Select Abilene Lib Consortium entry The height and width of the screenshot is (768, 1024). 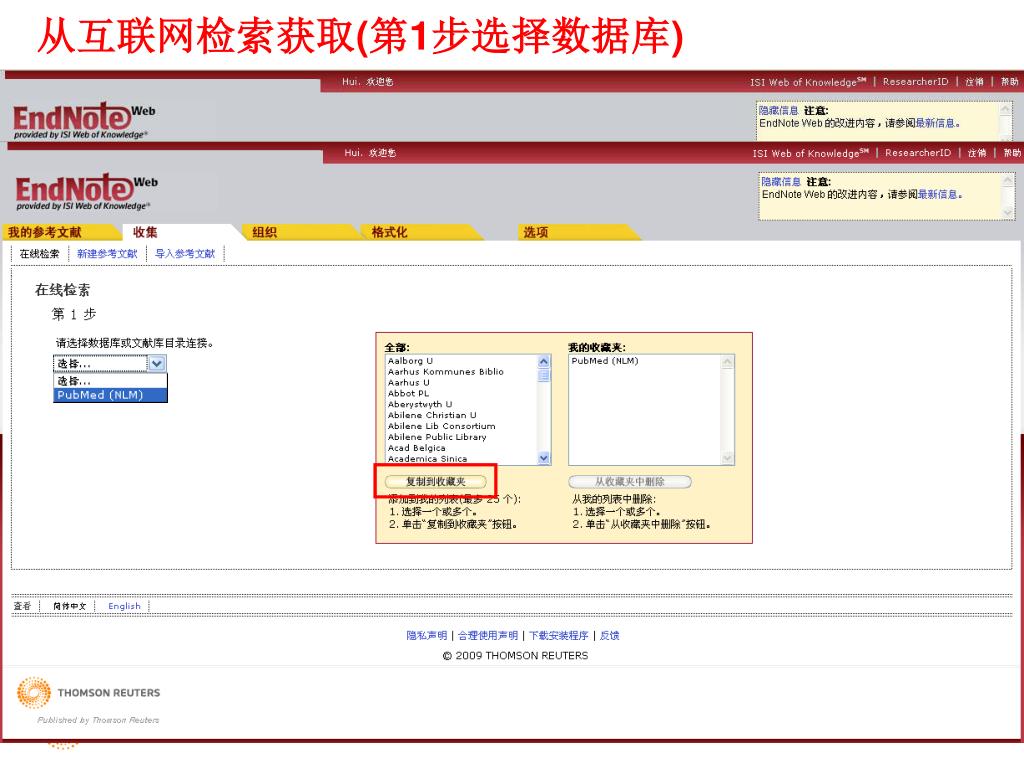tap(441, 426)
